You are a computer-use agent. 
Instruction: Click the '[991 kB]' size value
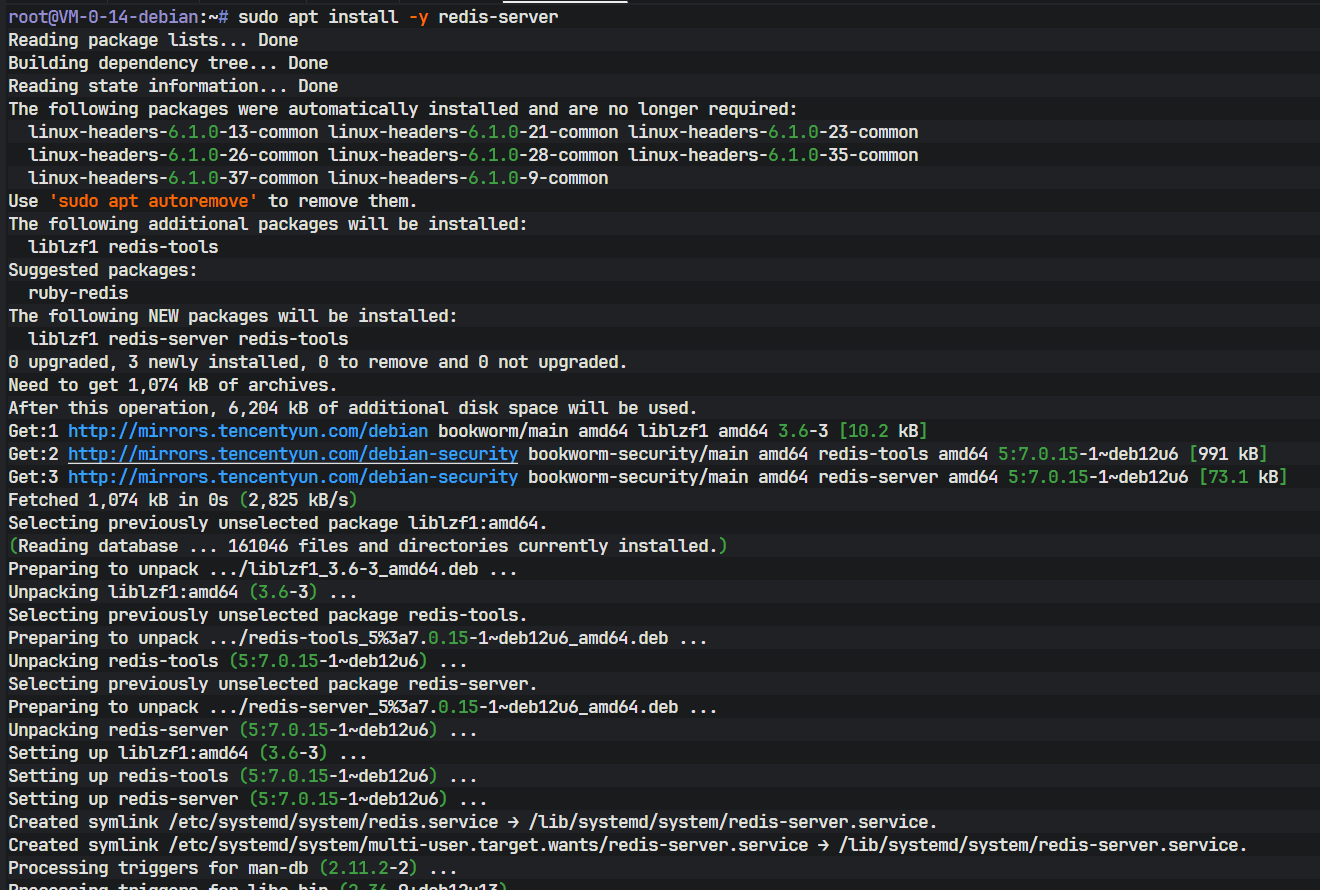click(1228, 454)
